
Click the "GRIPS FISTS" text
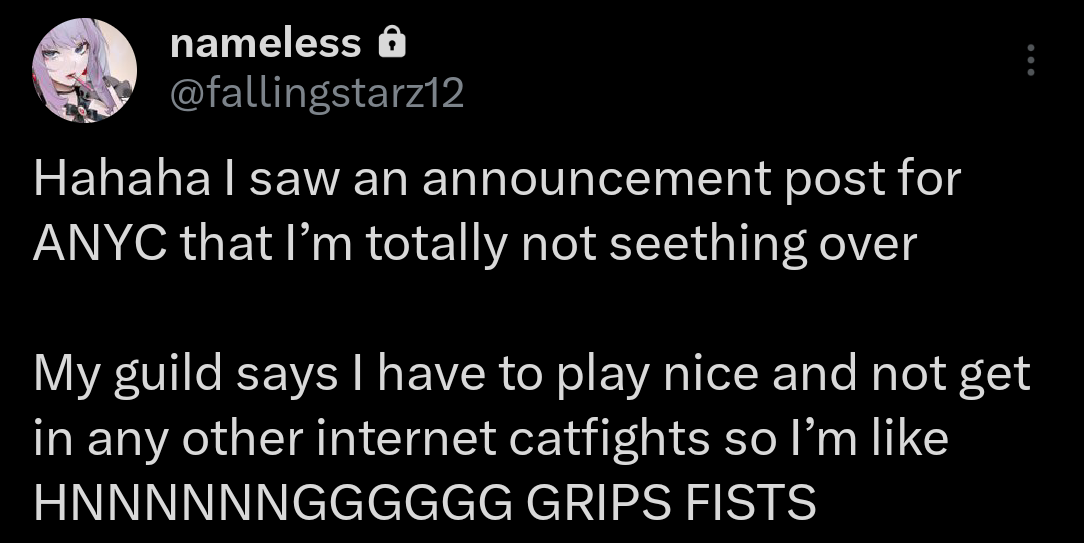tap(670, 503)
